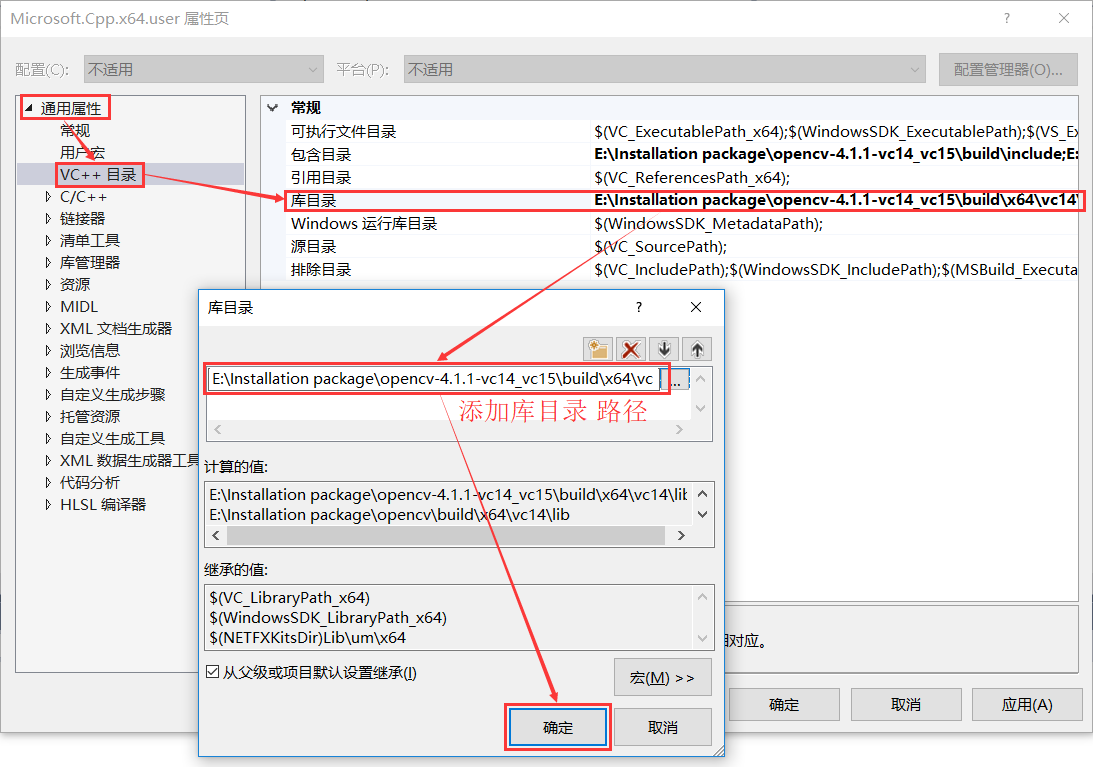The width and height of the screenshot is (1093, 767).
Task: Click the move line up arrow icon
Action: (x=697, y=349)
